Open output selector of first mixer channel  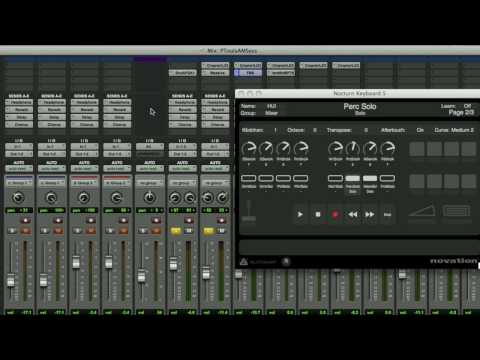(x=19, y=154)
